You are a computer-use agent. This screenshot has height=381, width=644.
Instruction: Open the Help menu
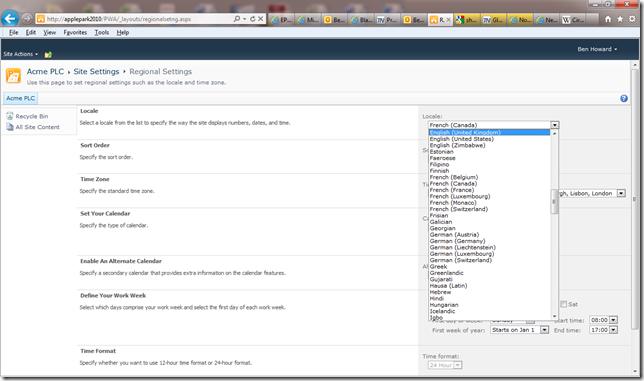122,32
